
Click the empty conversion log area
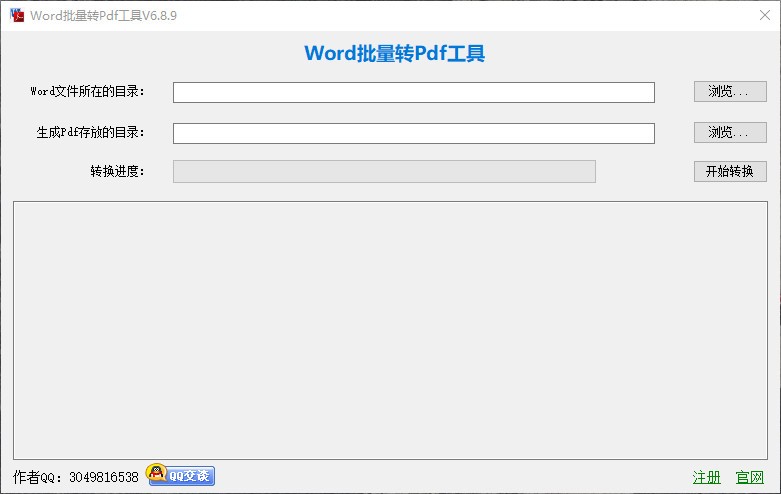pyautogui.click(x=390, y=330)
